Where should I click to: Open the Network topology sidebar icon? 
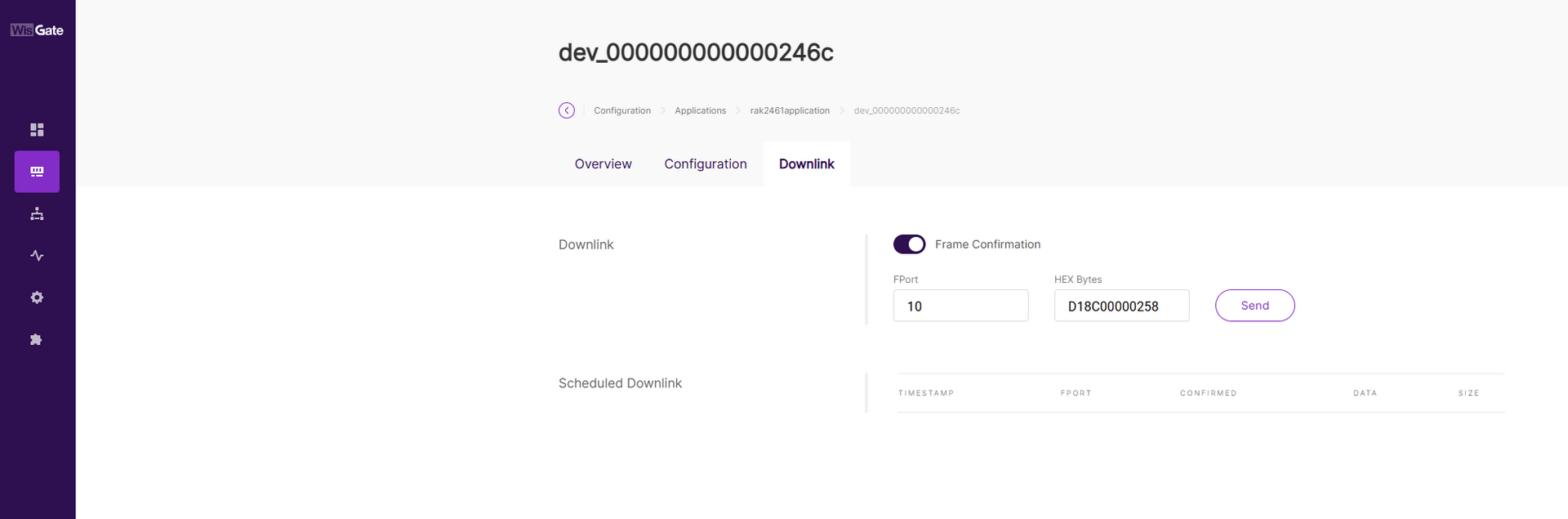click(37, 214)
